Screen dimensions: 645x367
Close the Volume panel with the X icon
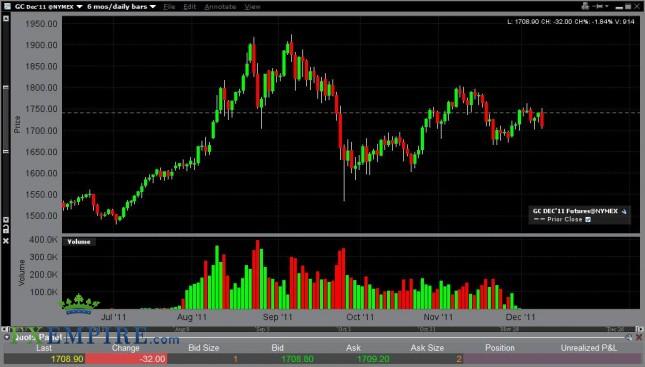(x=6, y=241)
